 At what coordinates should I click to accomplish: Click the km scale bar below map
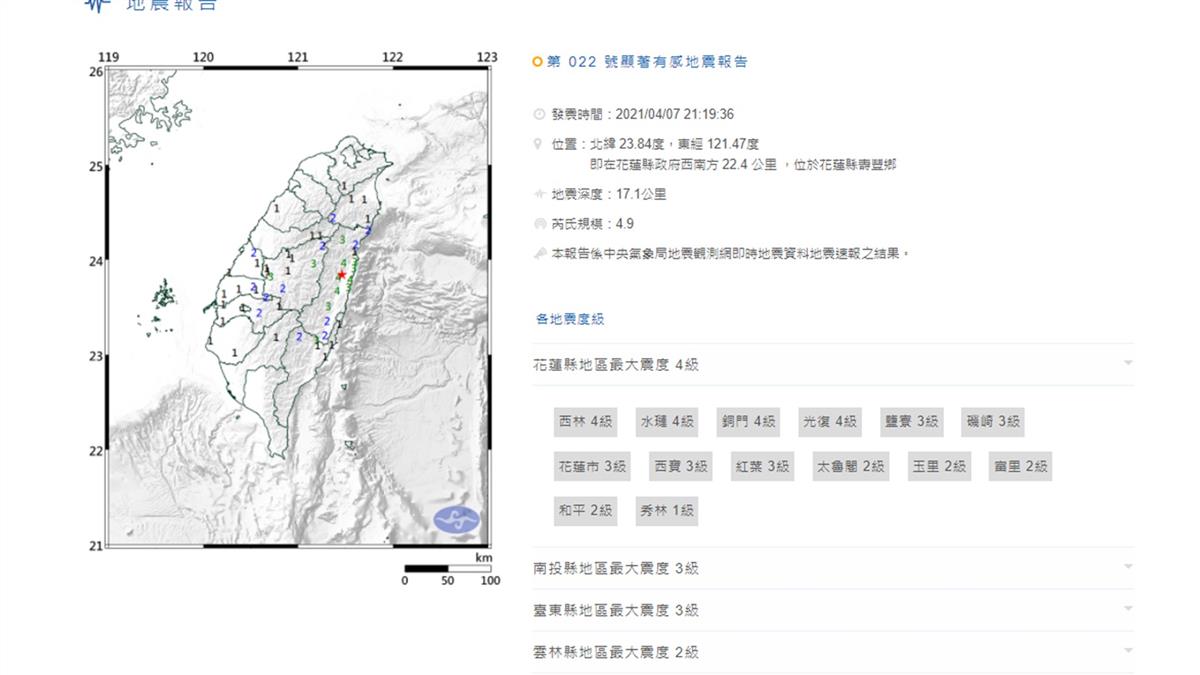pos(447,569)
